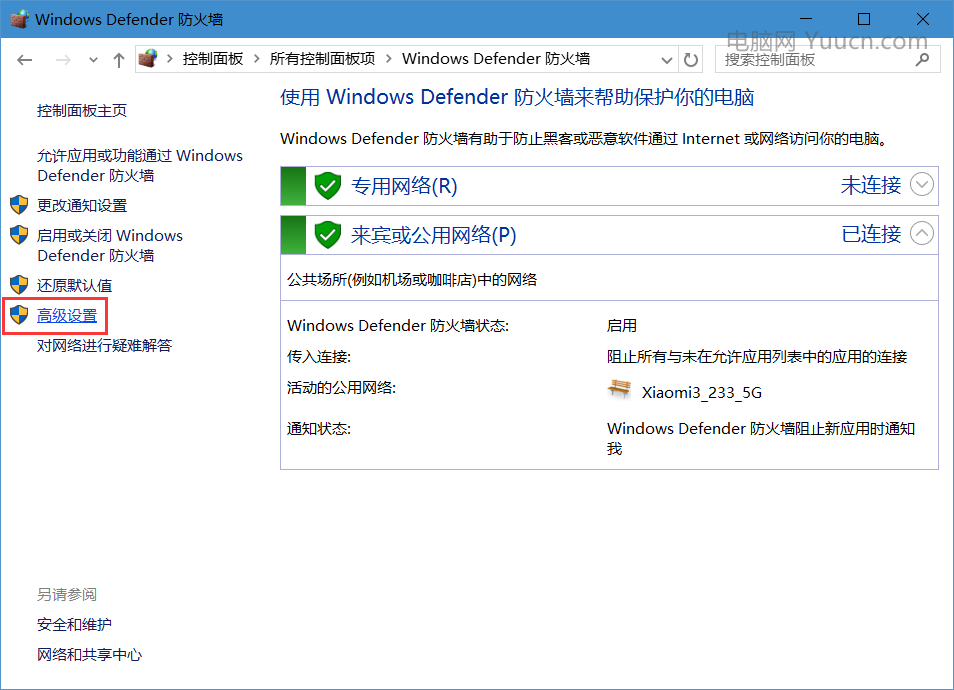The width and height of the screenshot is (954, 690).
Task: Open the 所有控制面板项 breadcrumb
Action: click(322, 58)
